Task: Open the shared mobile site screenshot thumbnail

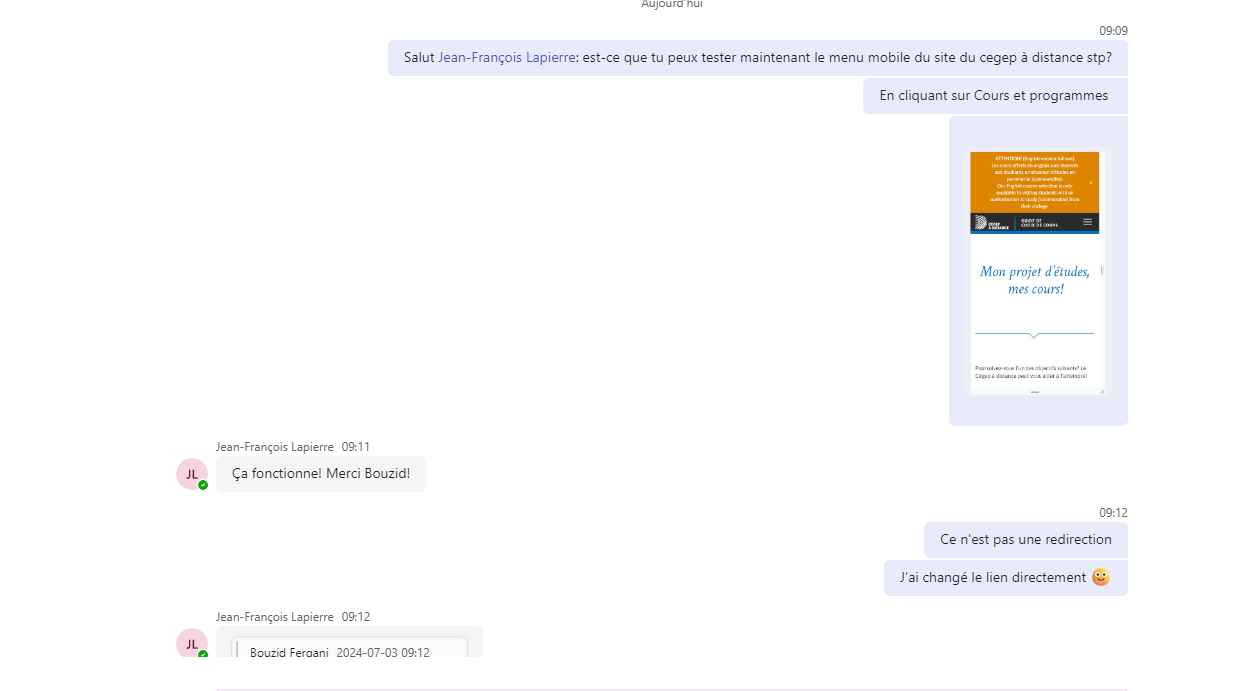Action: click(x=1037, y=272)
